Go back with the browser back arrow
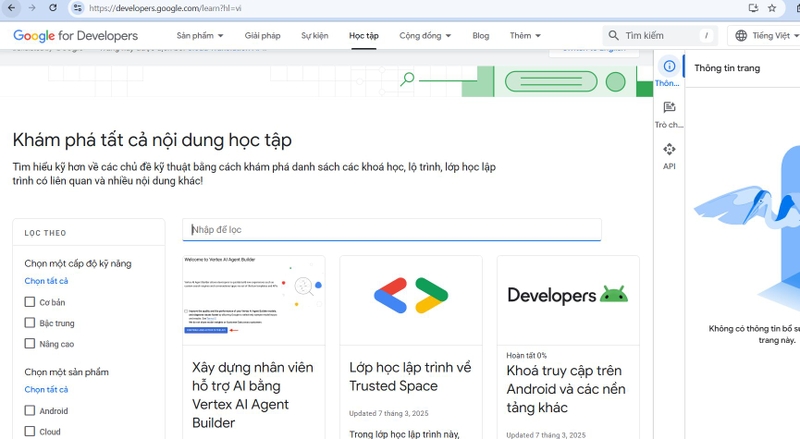This screenshot has width=800, height=439. [11, 8]
